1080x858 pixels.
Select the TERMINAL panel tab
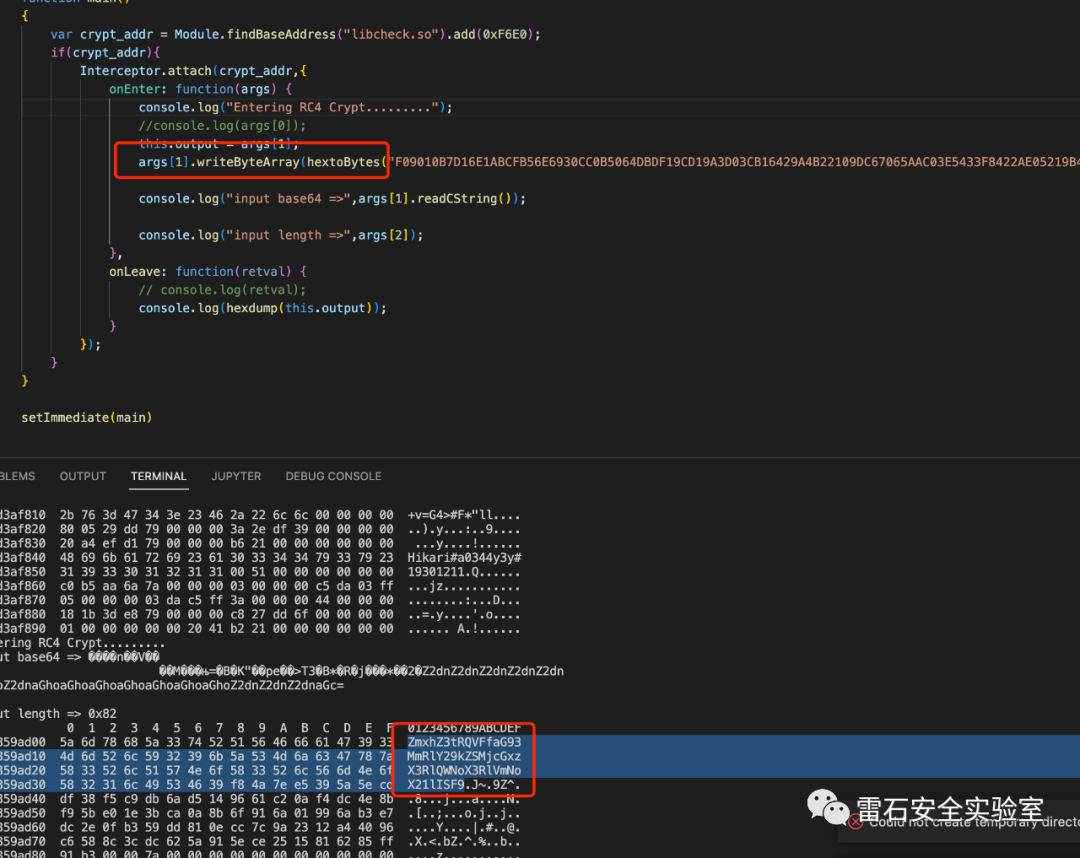tap(158, 476)
